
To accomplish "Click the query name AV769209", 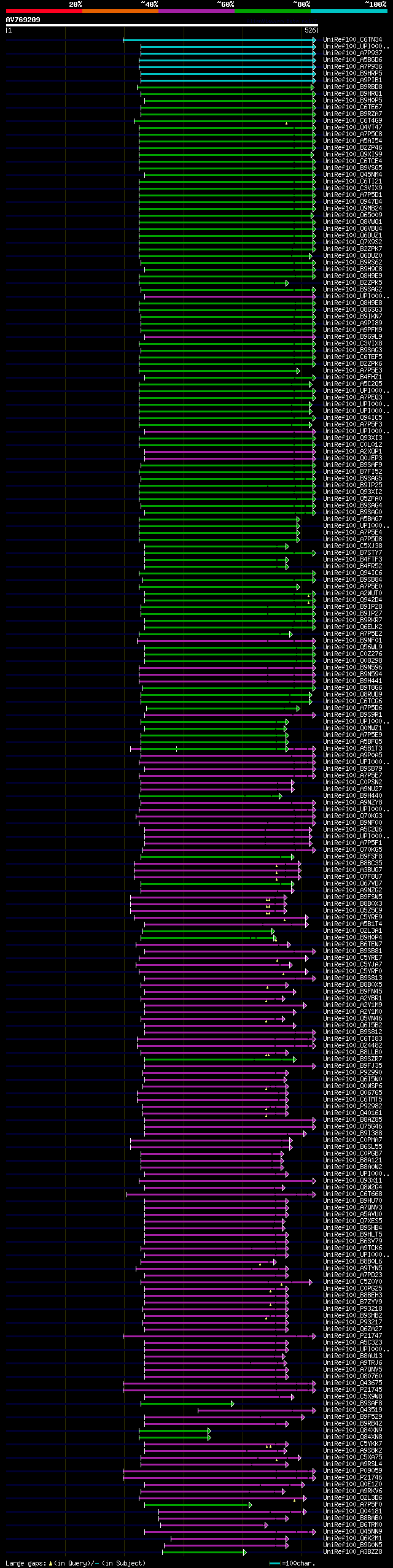I will pyautogui.click(x=23, y=20).
